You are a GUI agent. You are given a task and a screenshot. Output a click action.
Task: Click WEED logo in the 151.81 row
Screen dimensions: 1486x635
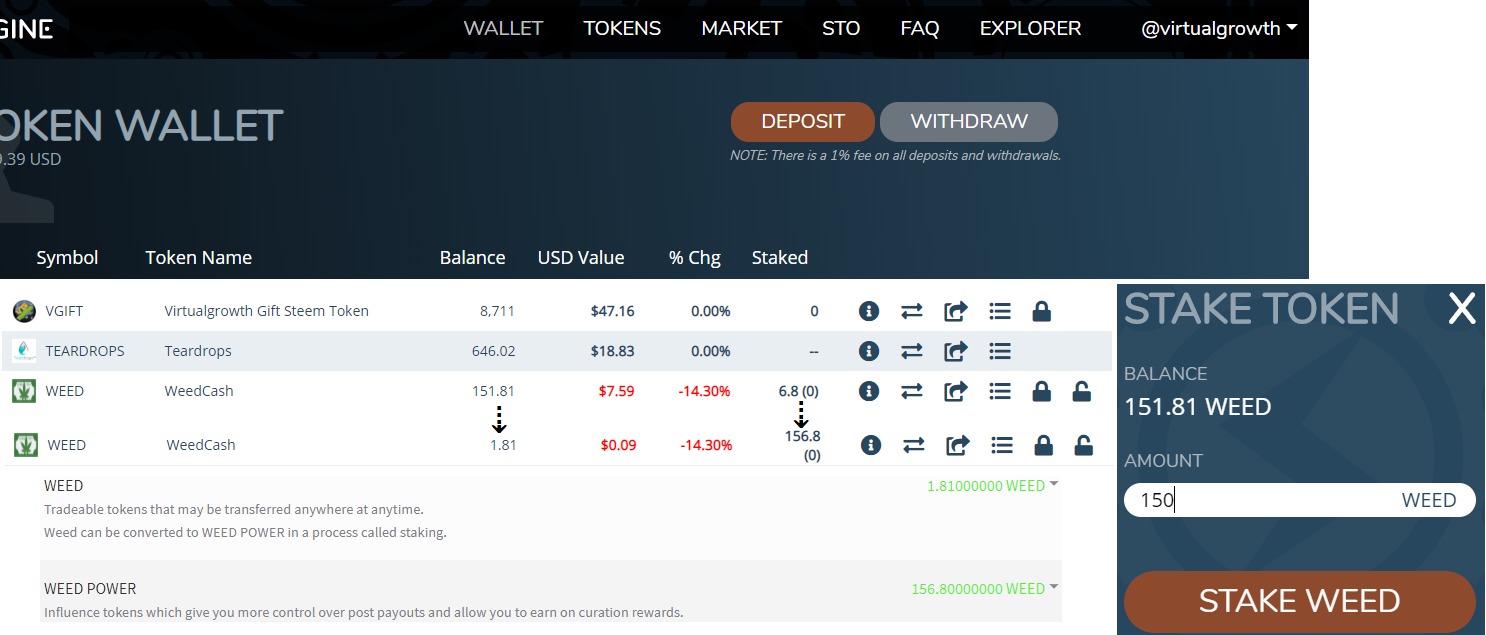(24, 391)
